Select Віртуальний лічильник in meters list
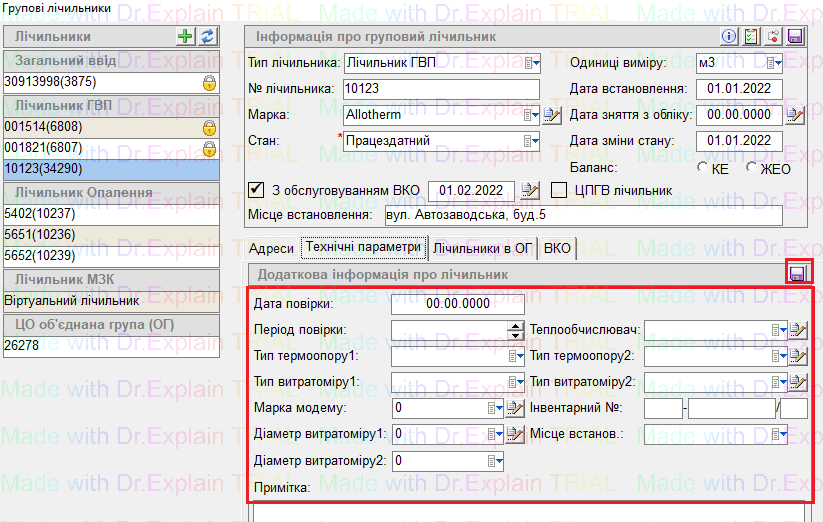Viewport: 823px width, 522px height. tap(110, 299)
